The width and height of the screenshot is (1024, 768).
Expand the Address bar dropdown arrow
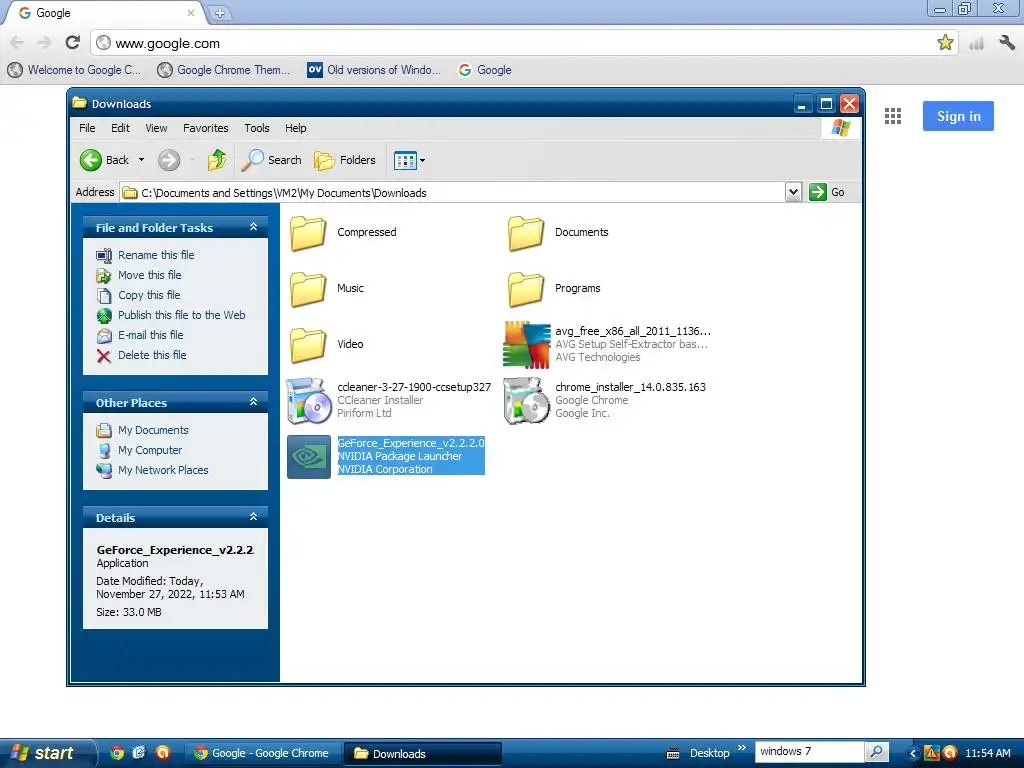(x=793, y=192)
